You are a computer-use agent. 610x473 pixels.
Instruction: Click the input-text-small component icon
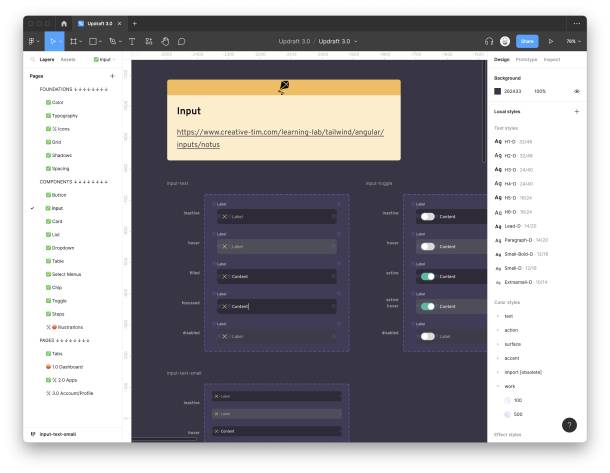click(33, 434)
